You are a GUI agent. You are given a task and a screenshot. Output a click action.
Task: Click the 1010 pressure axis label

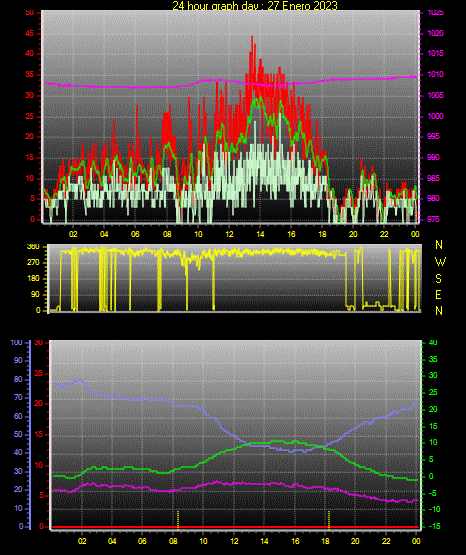[436, 74]
